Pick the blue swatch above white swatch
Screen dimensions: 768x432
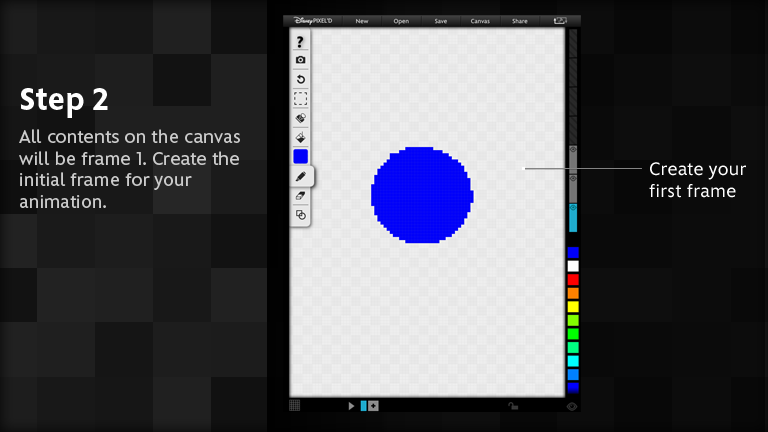(573, 252)
